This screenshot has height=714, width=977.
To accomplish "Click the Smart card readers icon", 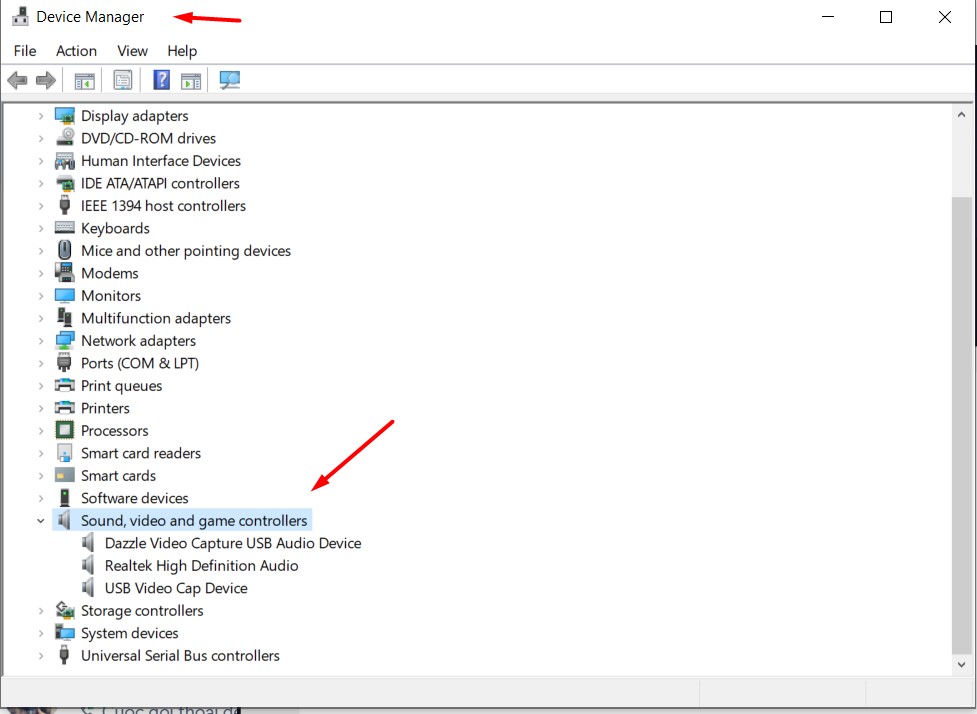I will point(65,453).
